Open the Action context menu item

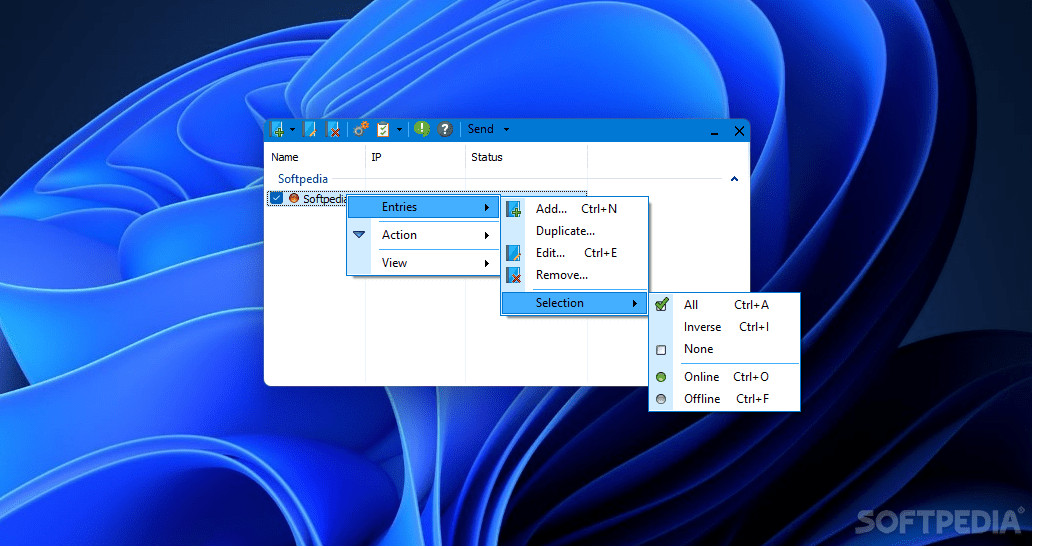coord(423,235)
